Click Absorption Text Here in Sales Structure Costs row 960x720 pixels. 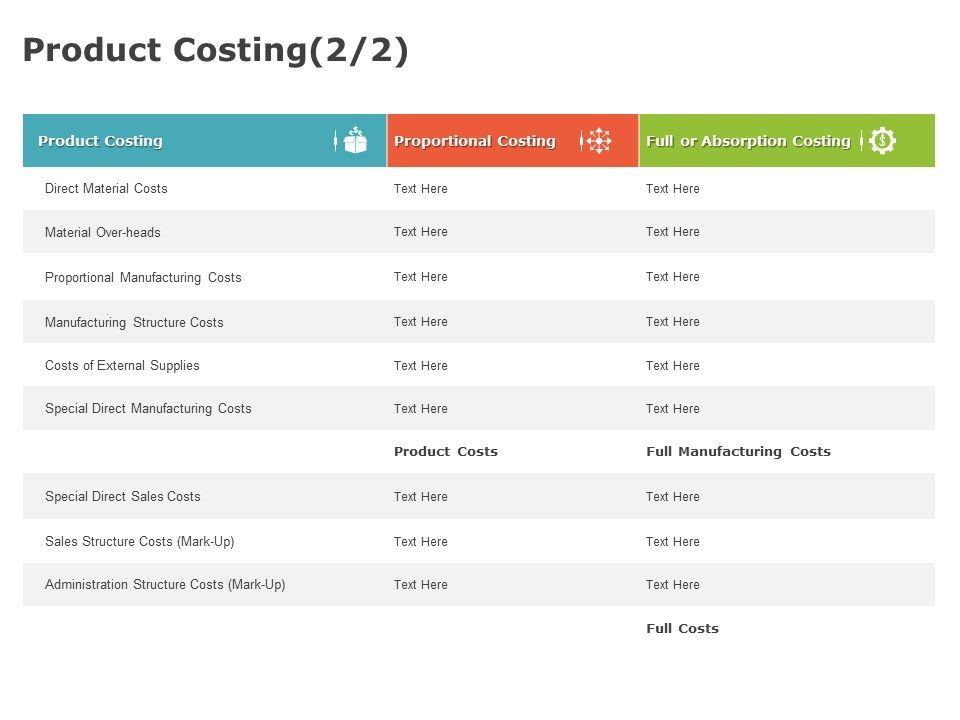click(672, 542)
